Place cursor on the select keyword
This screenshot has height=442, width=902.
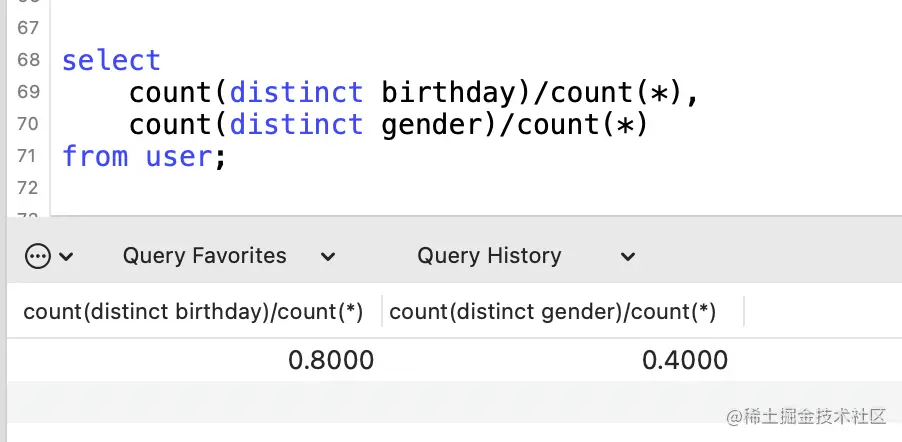pos(111,60)
